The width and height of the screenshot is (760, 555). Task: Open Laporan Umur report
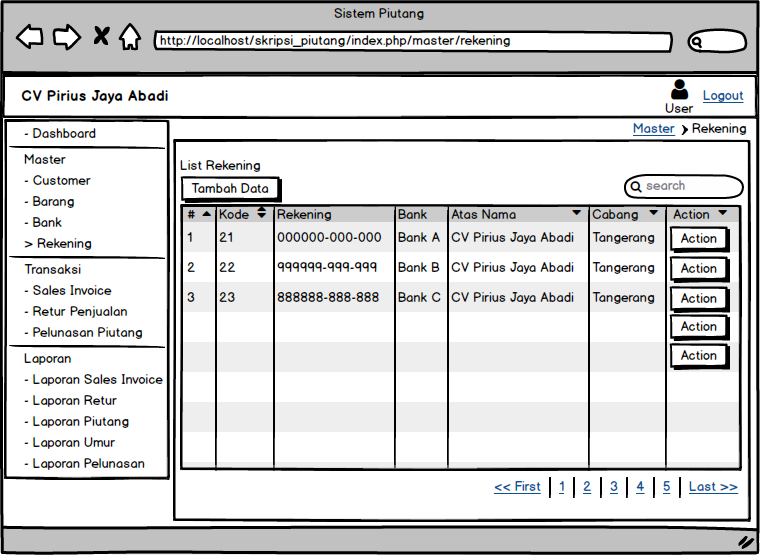[70, 443]
